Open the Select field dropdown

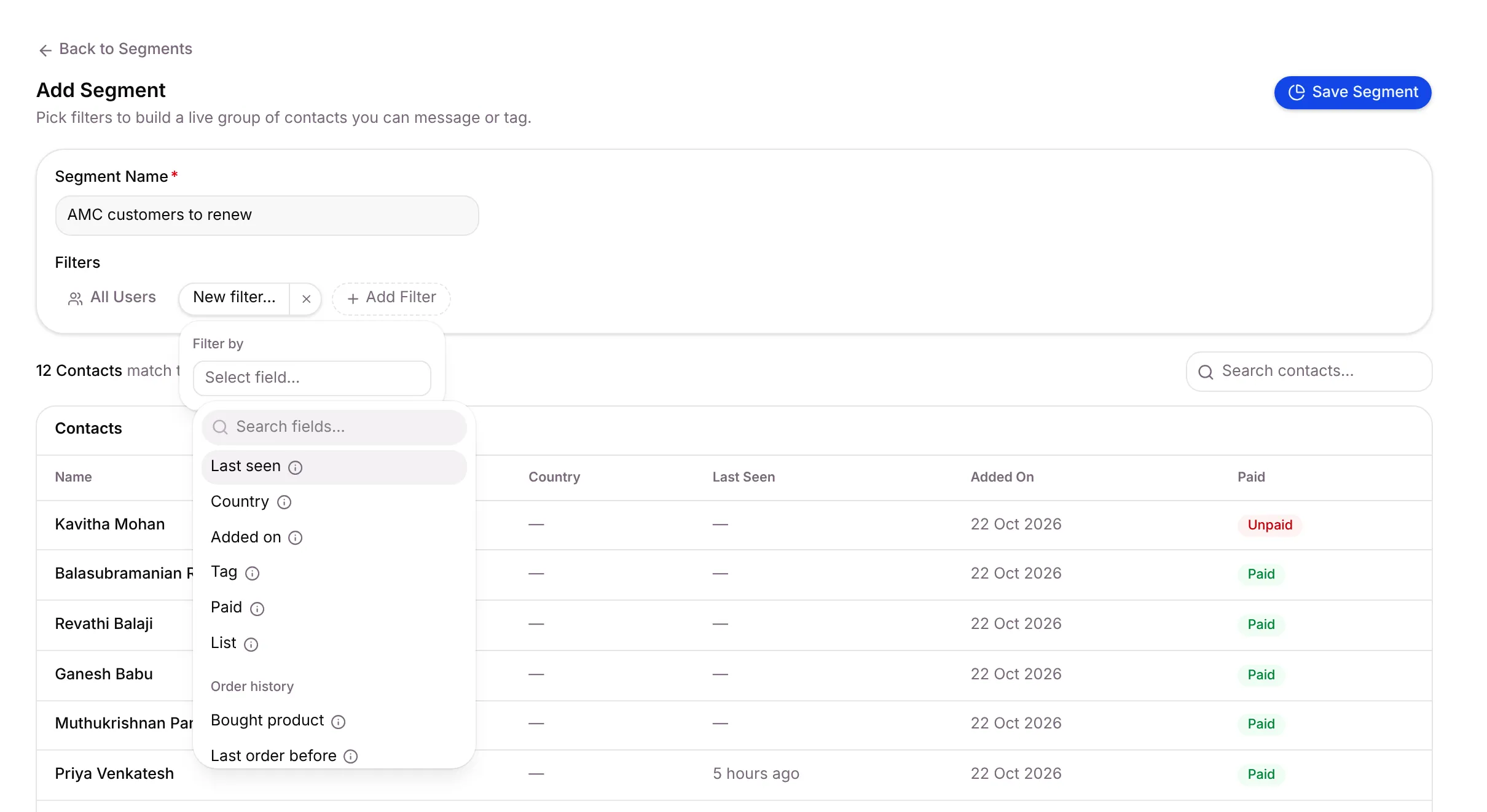click(312, 378)
